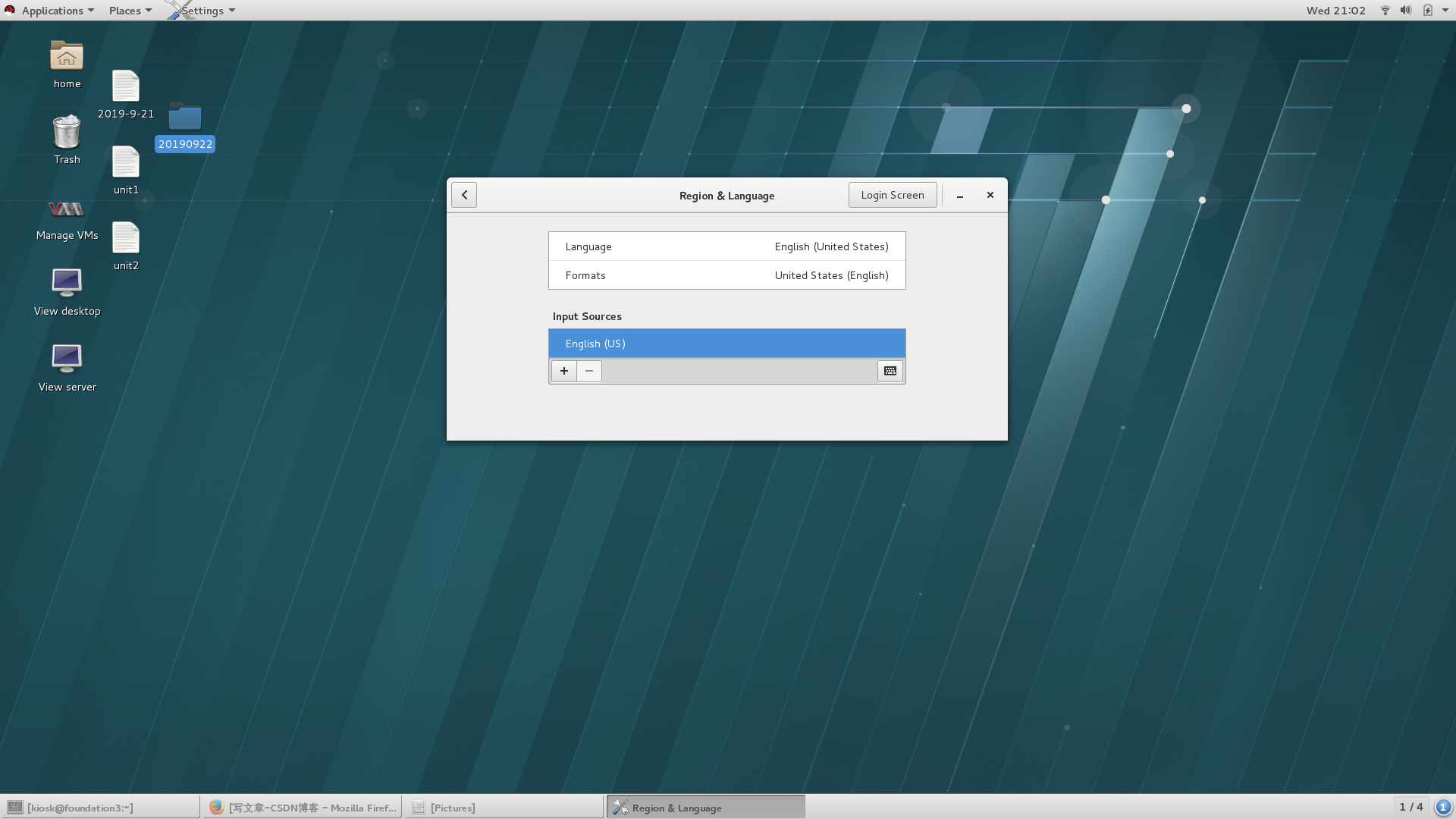The image size is (1456, 819).
Task: Click the back arrow in Region & Language
Action: (464, 195)
